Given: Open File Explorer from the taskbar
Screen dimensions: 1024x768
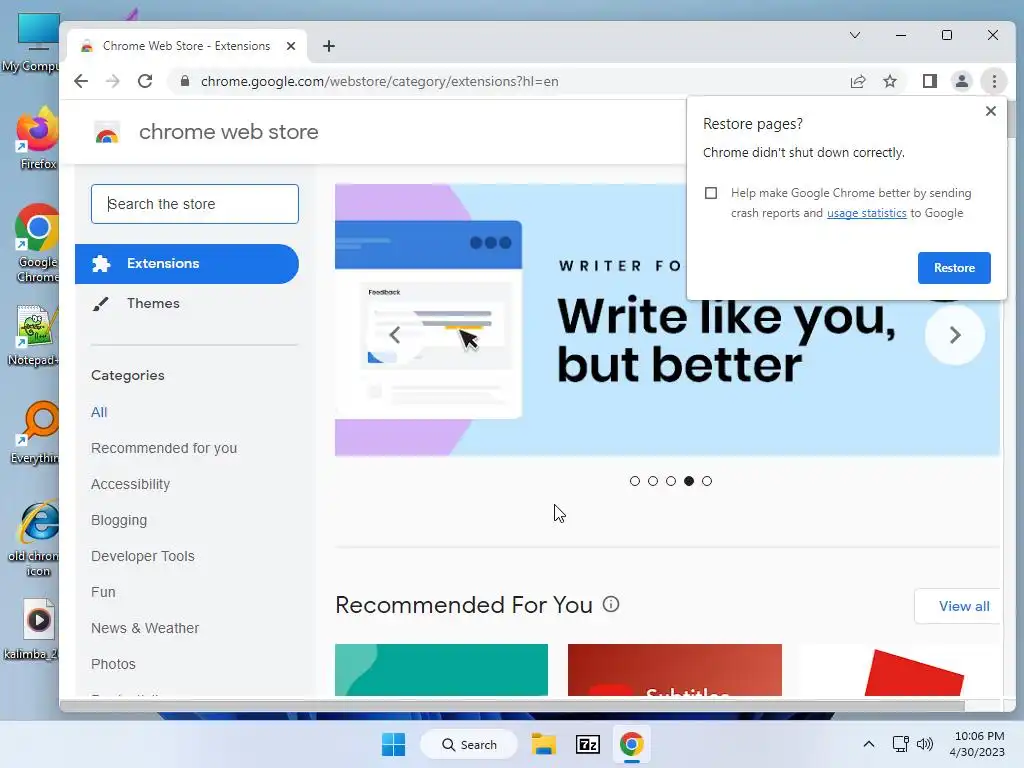Looking at the screenshot, I should [543, 744].
